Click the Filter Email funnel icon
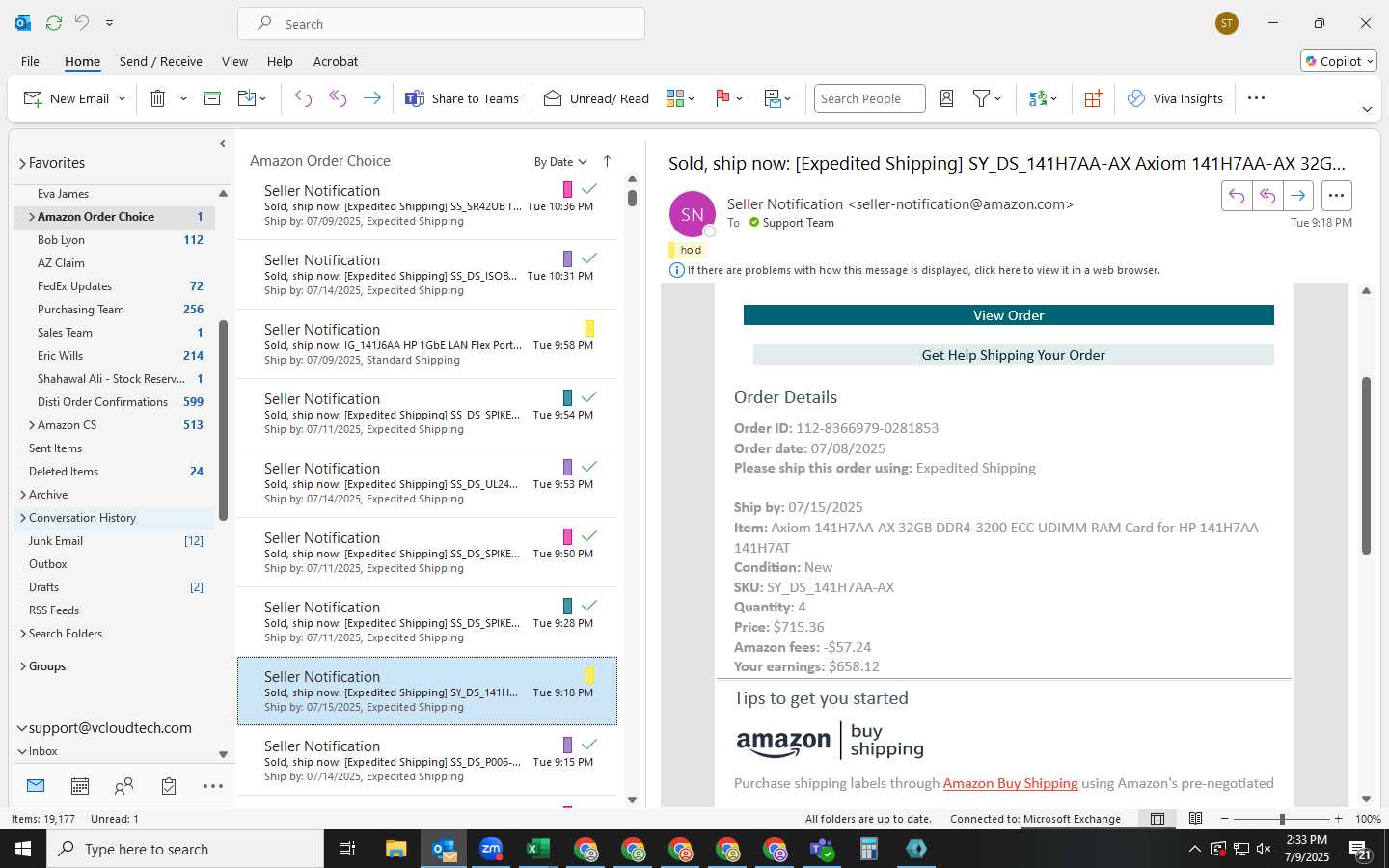This screenshot has height=868, width=1389. pyautogui.click(x=982, y=98)
